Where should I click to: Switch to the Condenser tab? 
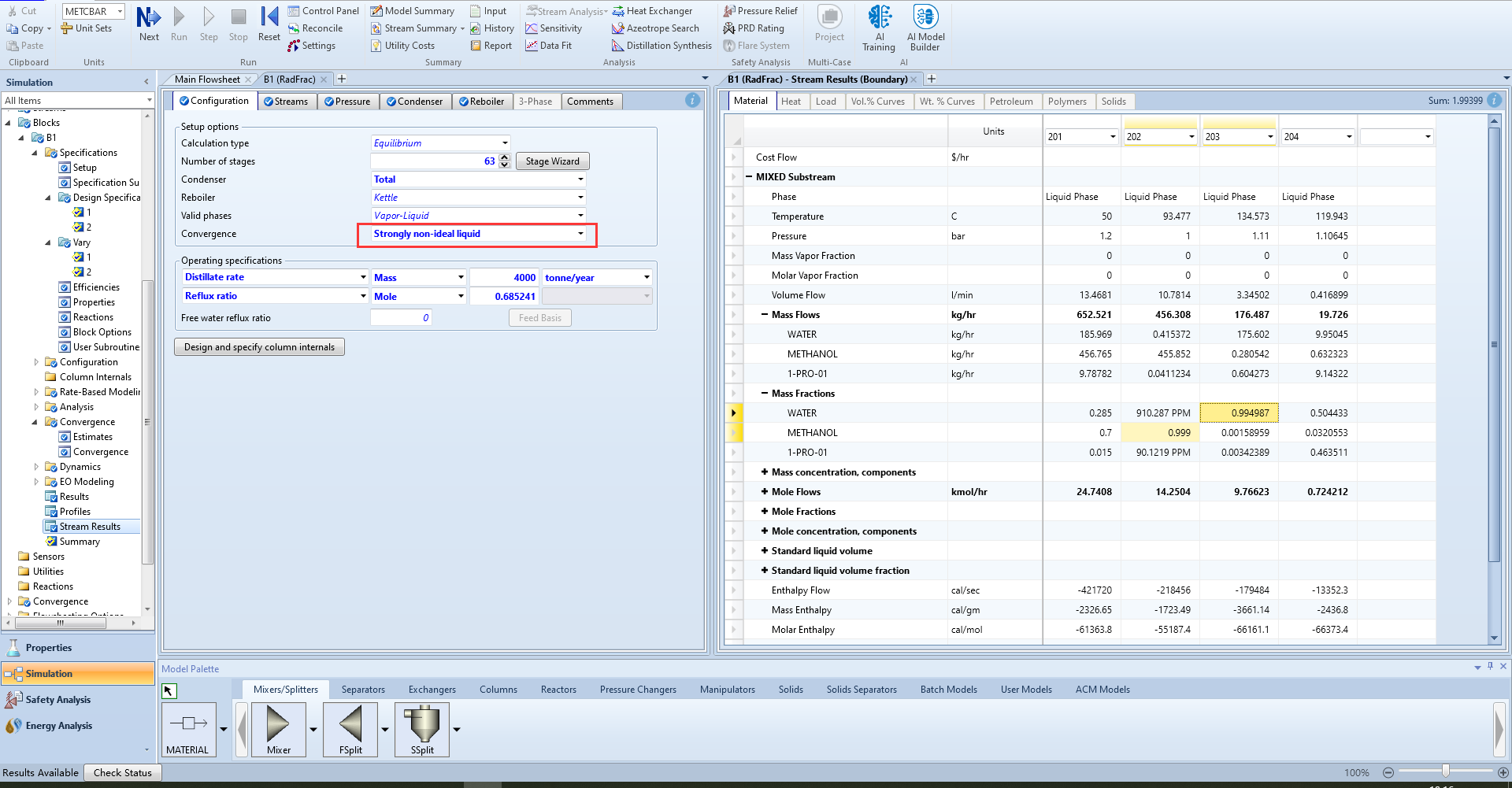(415, 102)
